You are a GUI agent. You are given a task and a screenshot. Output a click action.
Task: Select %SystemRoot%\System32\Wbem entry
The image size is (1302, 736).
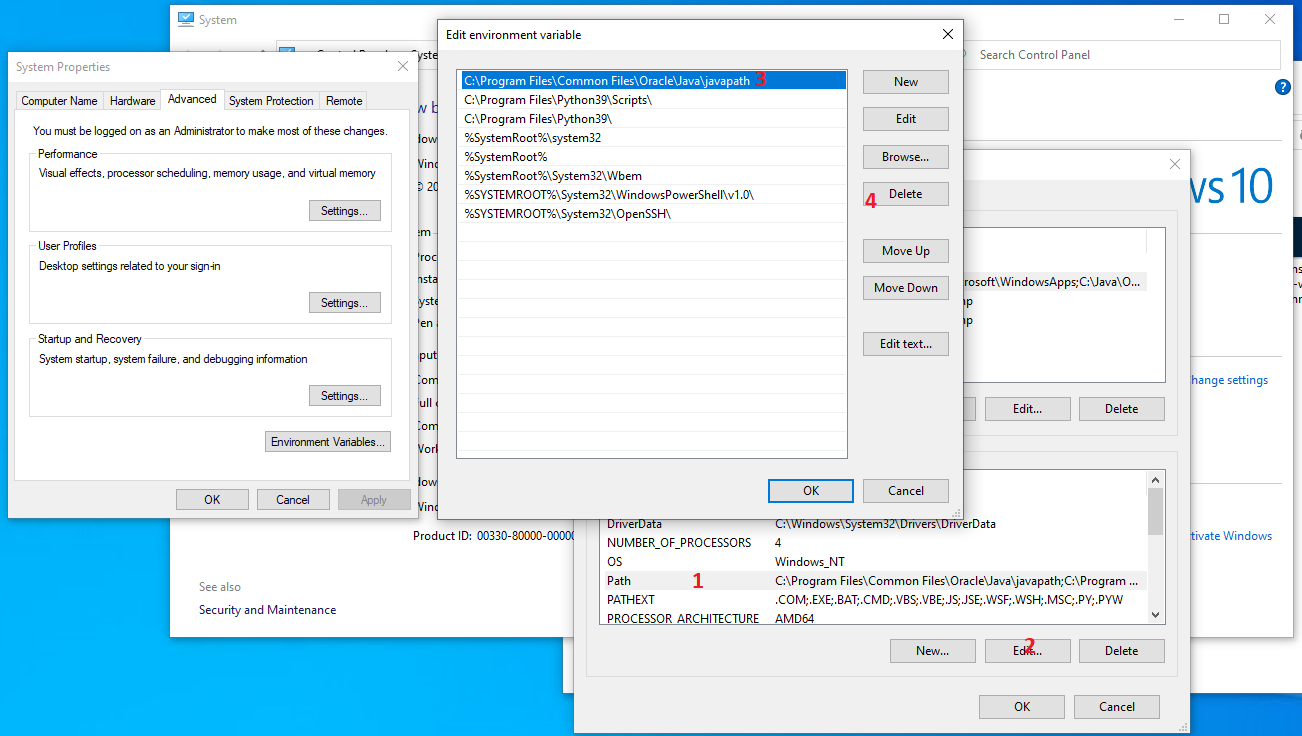[653, 176]
